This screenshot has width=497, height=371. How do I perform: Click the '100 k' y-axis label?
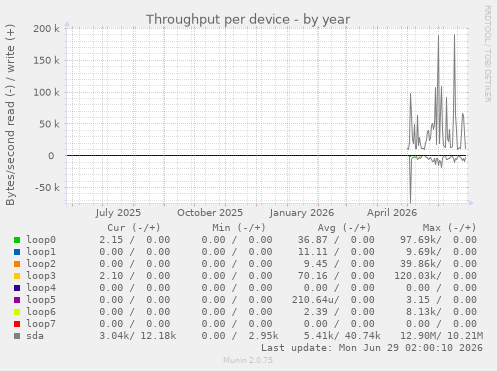[46, 92]
